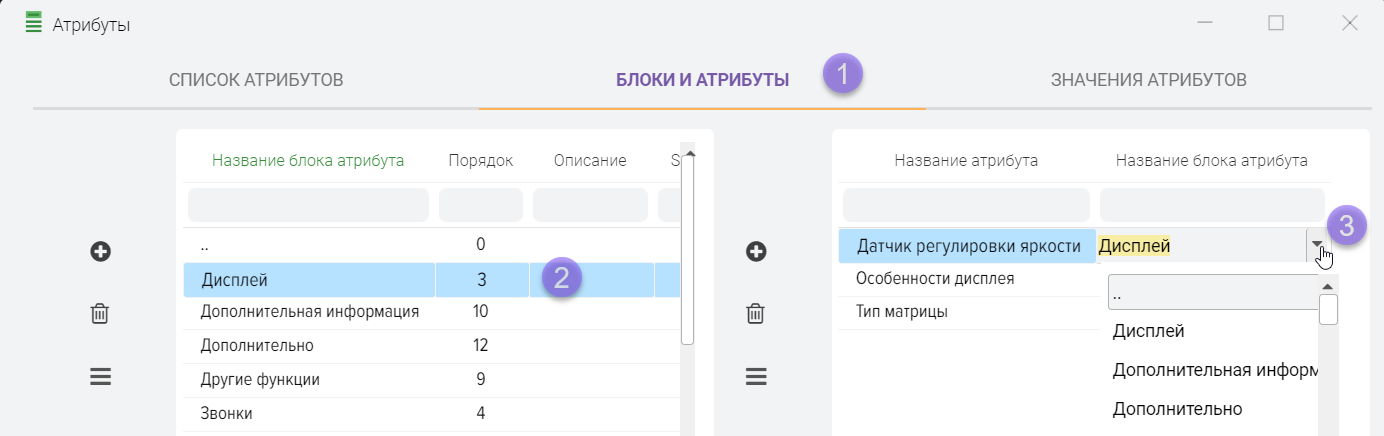1384x436 pixels.
Task: Click the block name filter field
Action: coord(308,205)
